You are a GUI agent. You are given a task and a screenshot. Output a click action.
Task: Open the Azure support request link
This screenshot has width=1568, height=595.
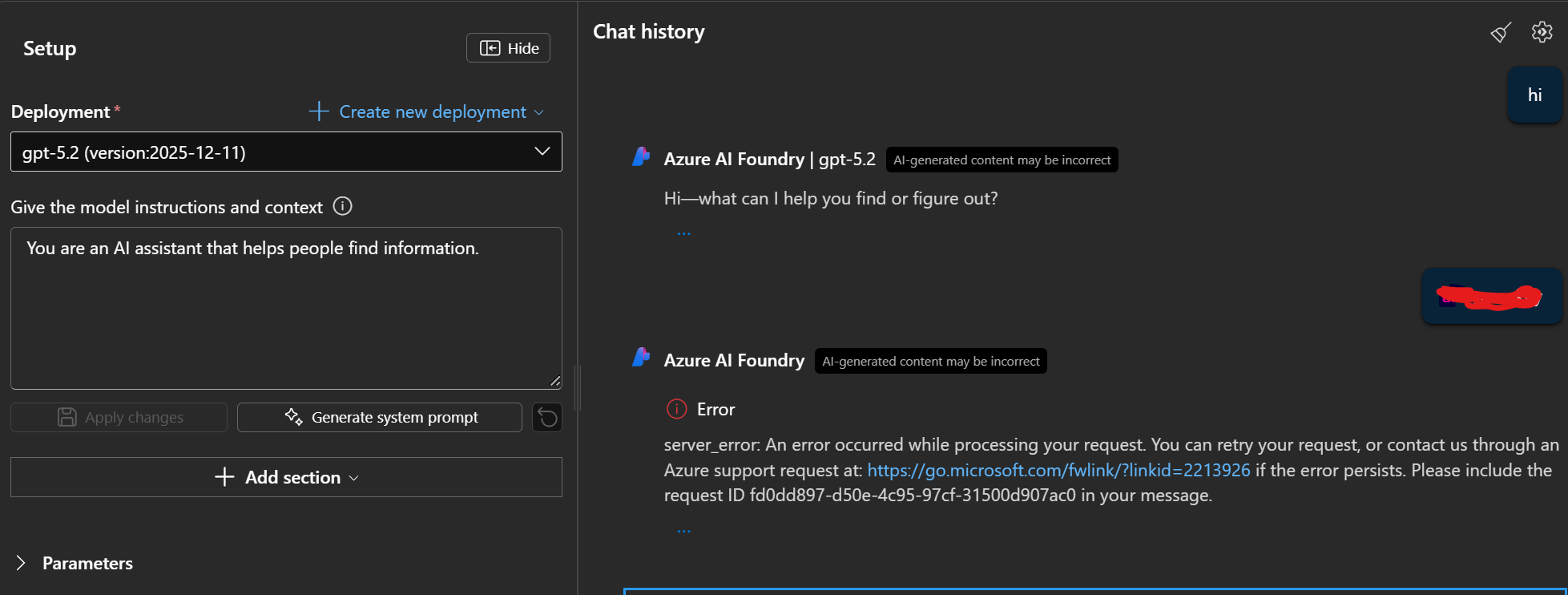(1058, 471)
